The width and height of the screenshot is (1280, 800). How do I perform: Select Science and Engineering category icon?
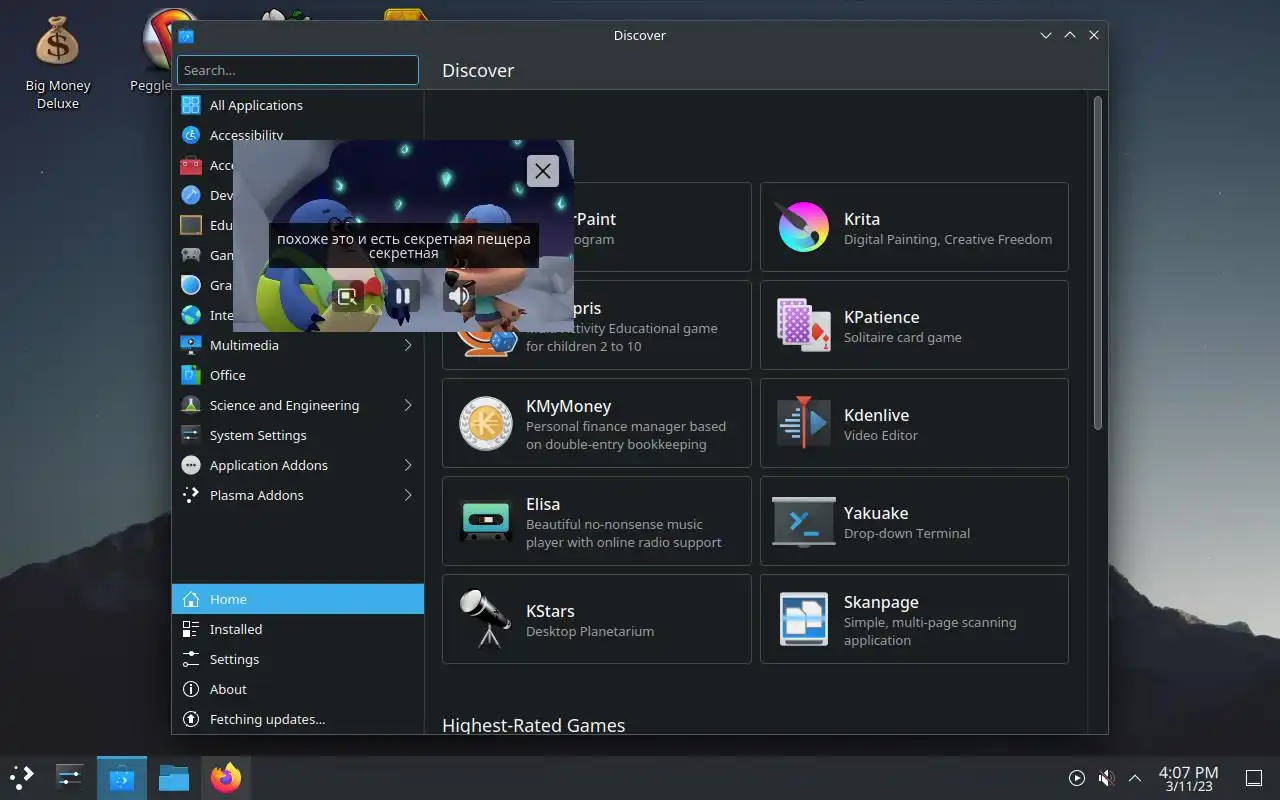point(191,405)
